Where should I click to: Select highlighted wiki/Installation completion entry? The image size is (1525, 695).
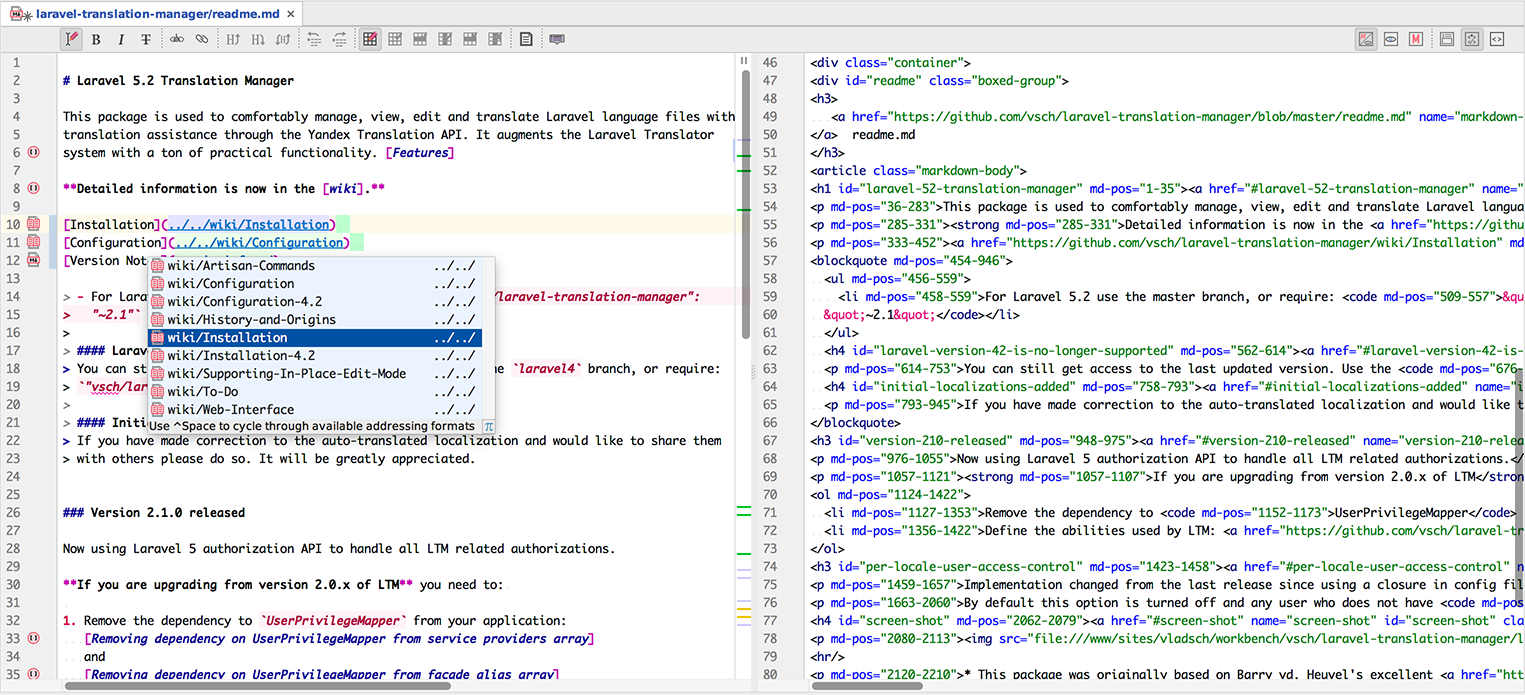(x=315, y=338)
